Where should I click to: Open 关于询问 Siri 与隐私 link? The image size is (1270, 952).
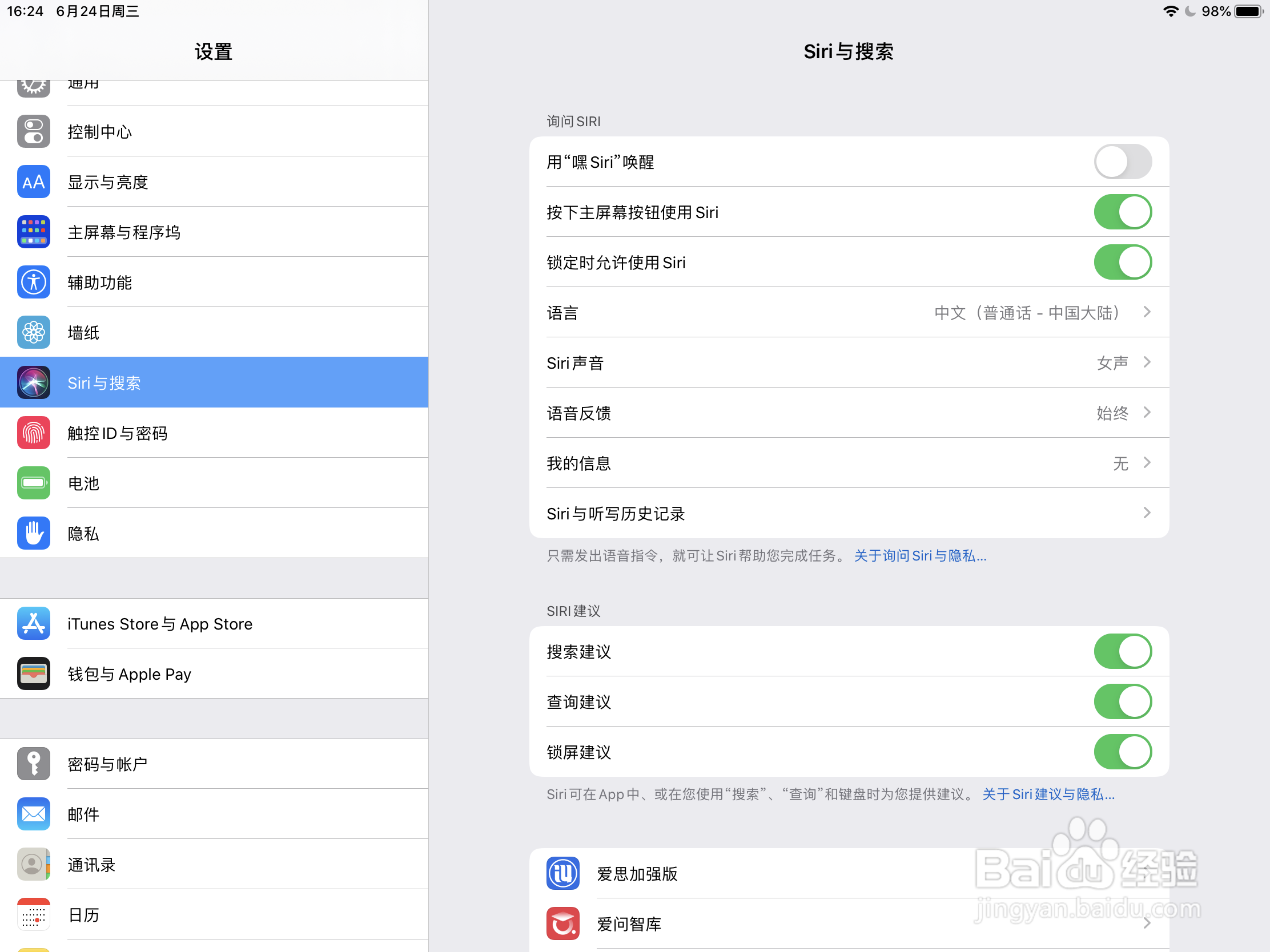pyautogui.click(x=920, y=555)
